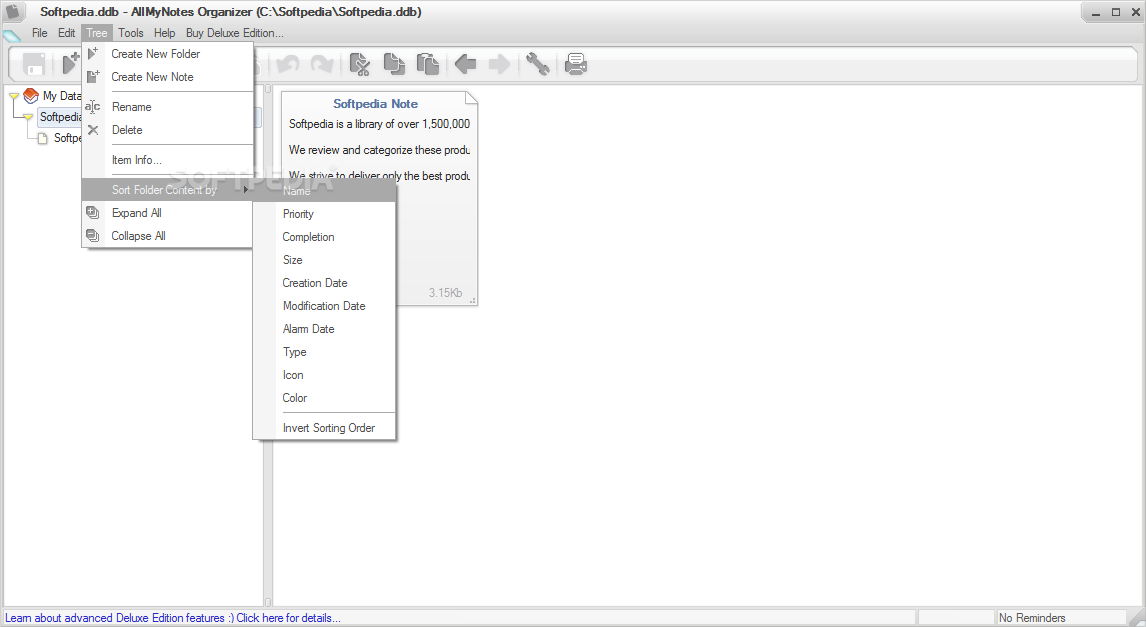Sort folder content by Priority
Screen dimensions: 1146x627
[325, 214]
